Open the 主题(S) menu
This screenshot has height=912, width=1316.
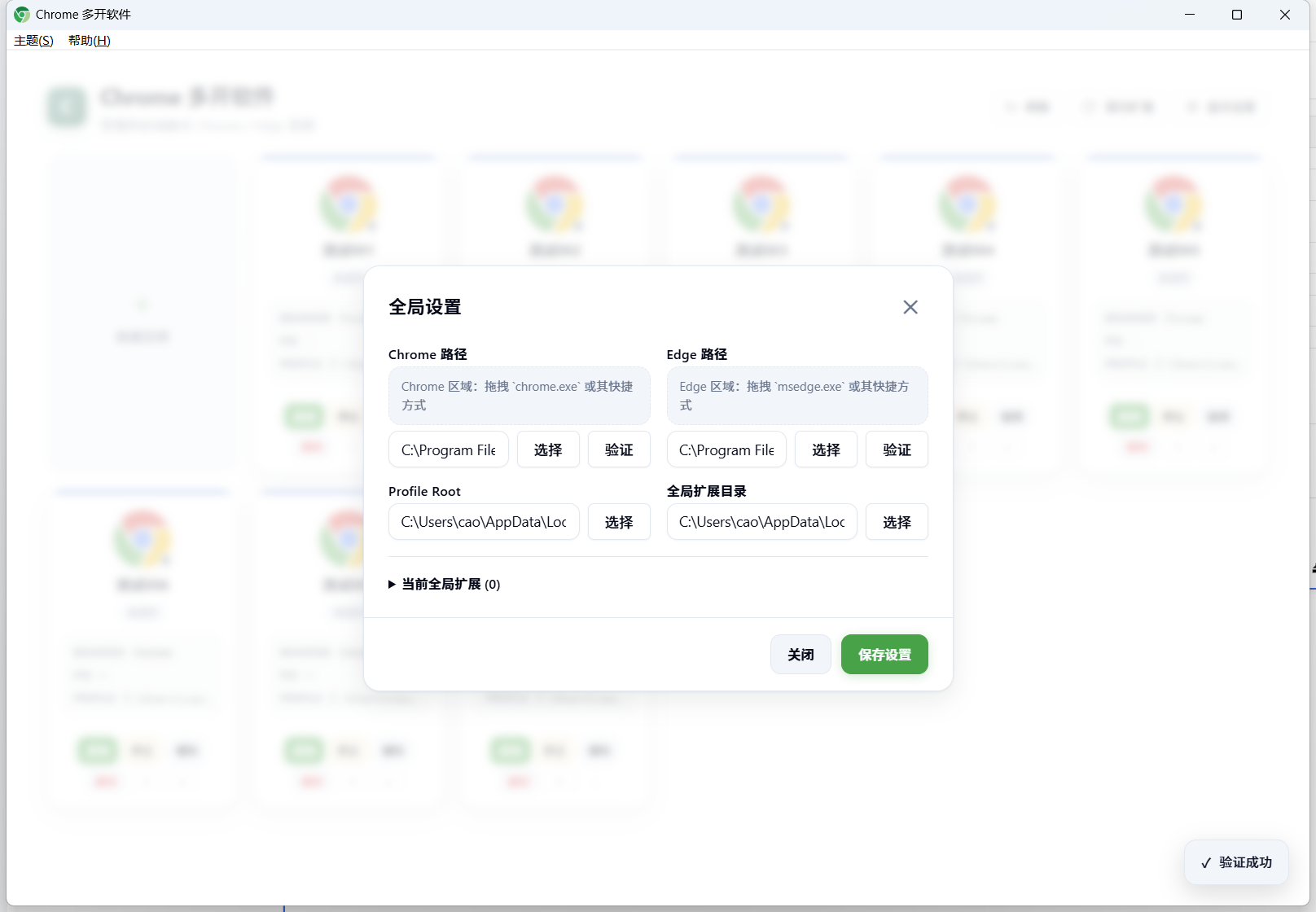(32, 40)
